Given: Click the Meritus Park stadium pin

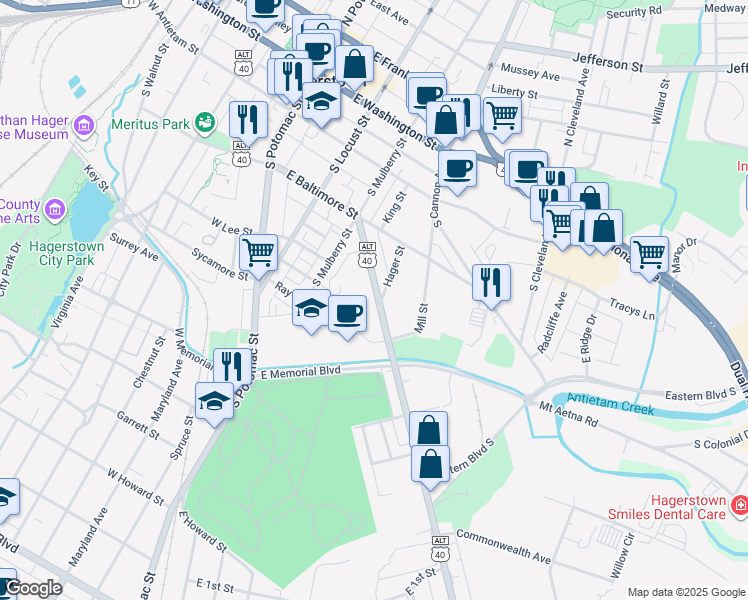Looking at the screenshot, I should coord(205,124).
